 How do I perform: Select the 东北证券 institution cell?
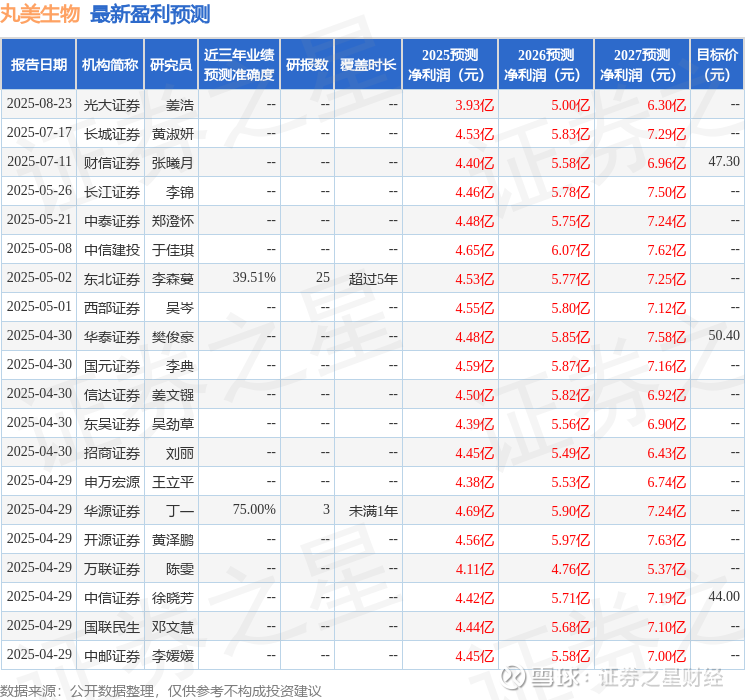(112, 279)
